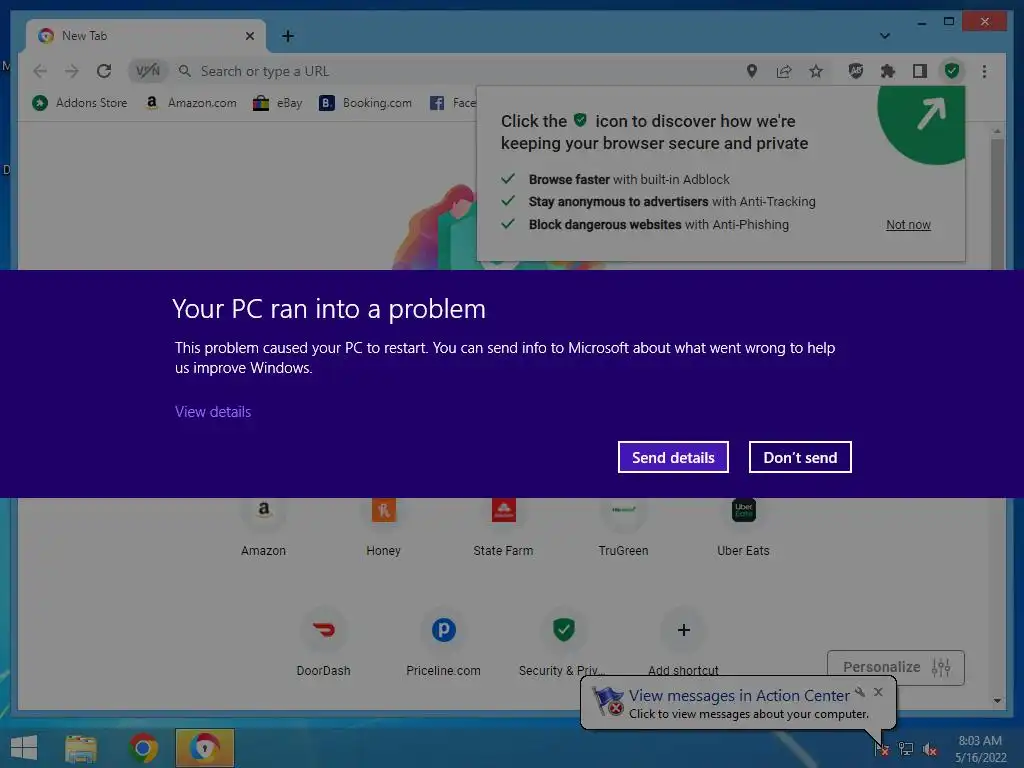Click the share page icon
This screenshot has height=768, width=1024.
coord(784,71)
